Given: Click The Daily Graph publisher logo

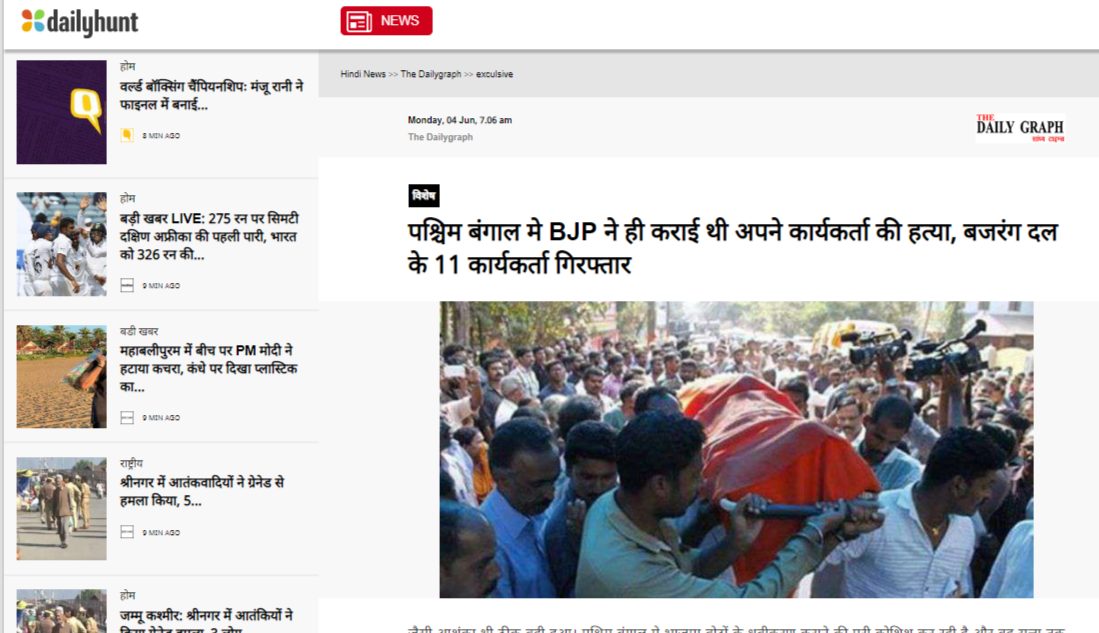Looking at the screenshot, I should coord(1020,128).
